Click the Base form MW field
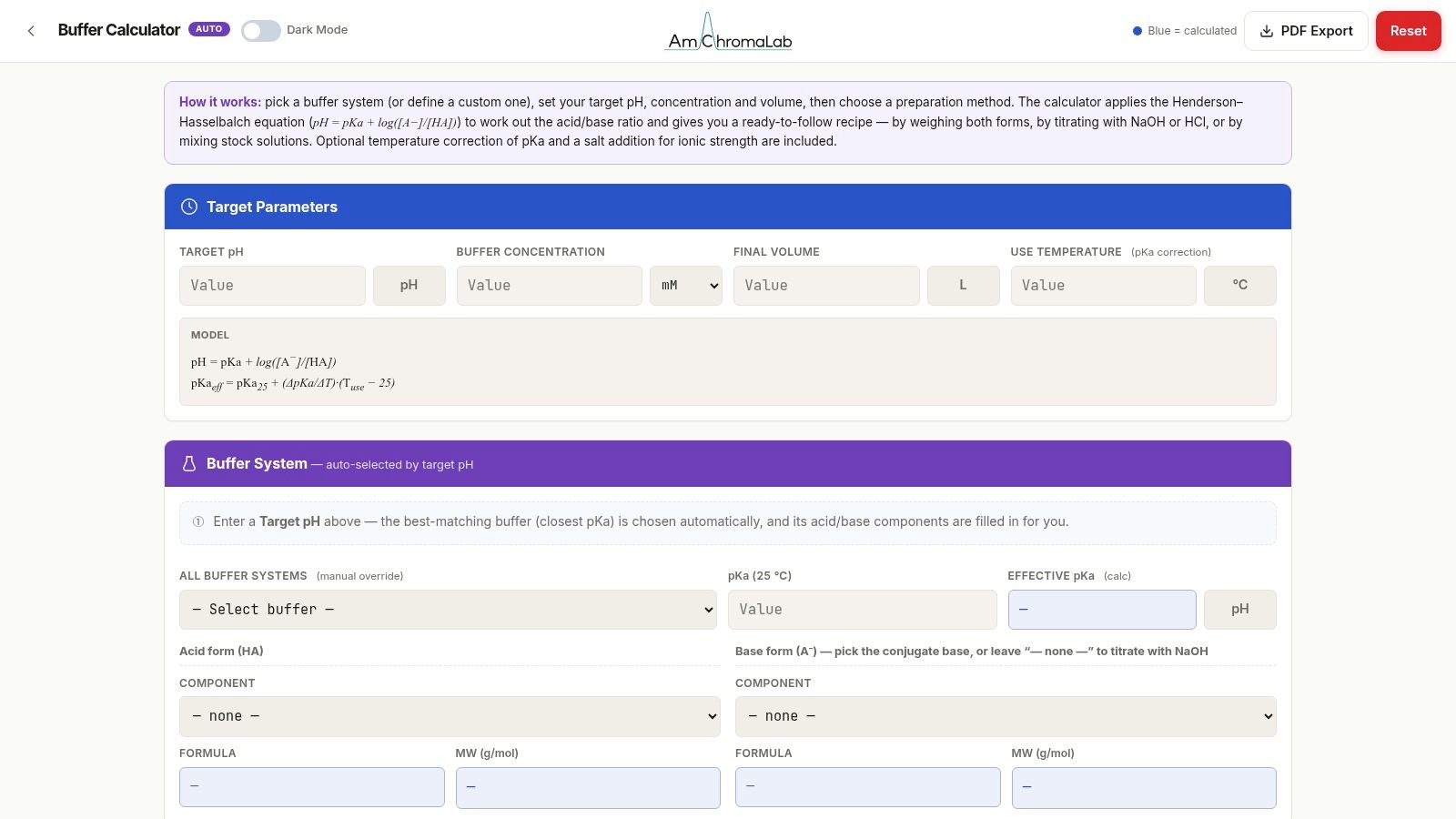 click(x=1144, y=787)
